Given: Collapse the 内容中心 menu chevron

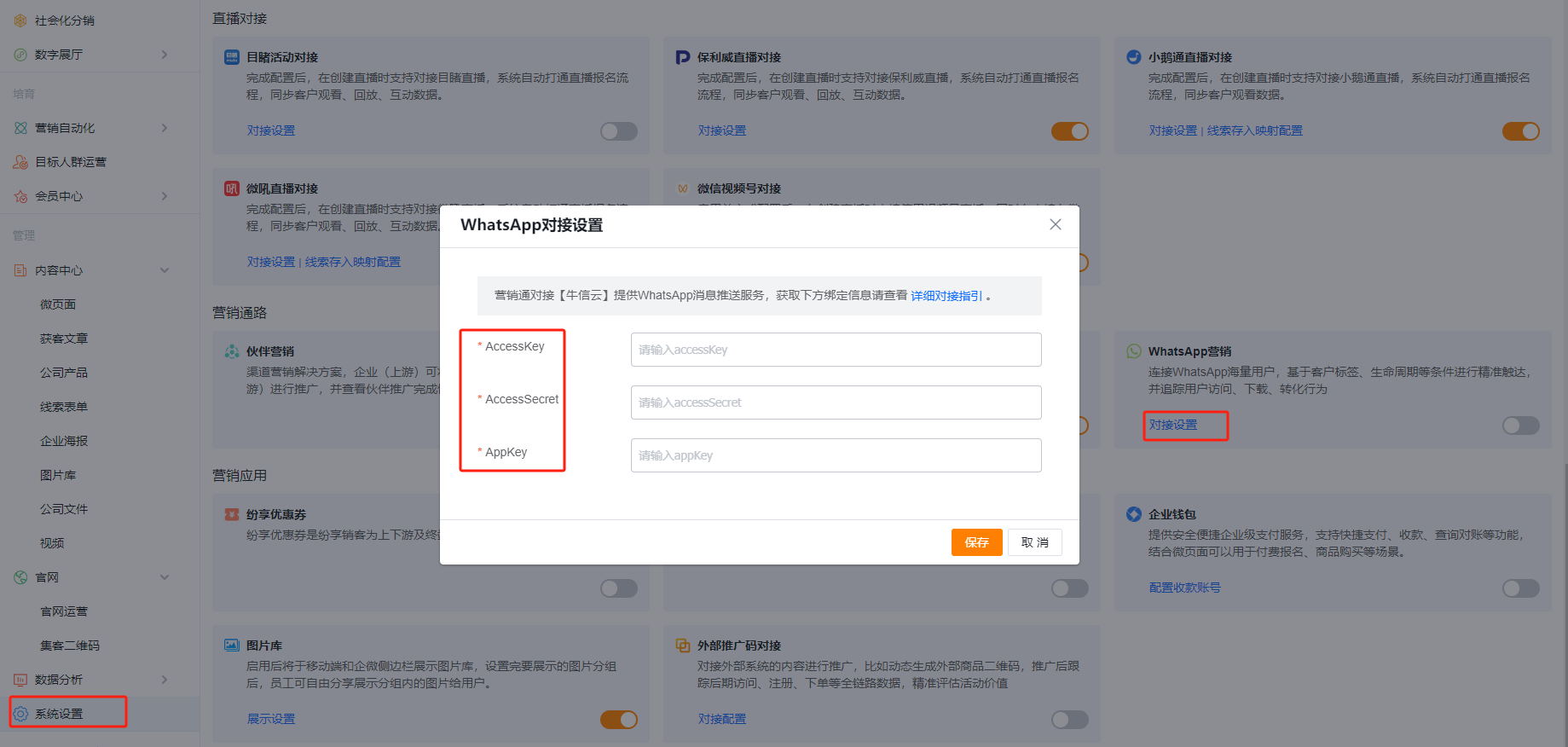Looking at the screenshot, I should (165, 270).
